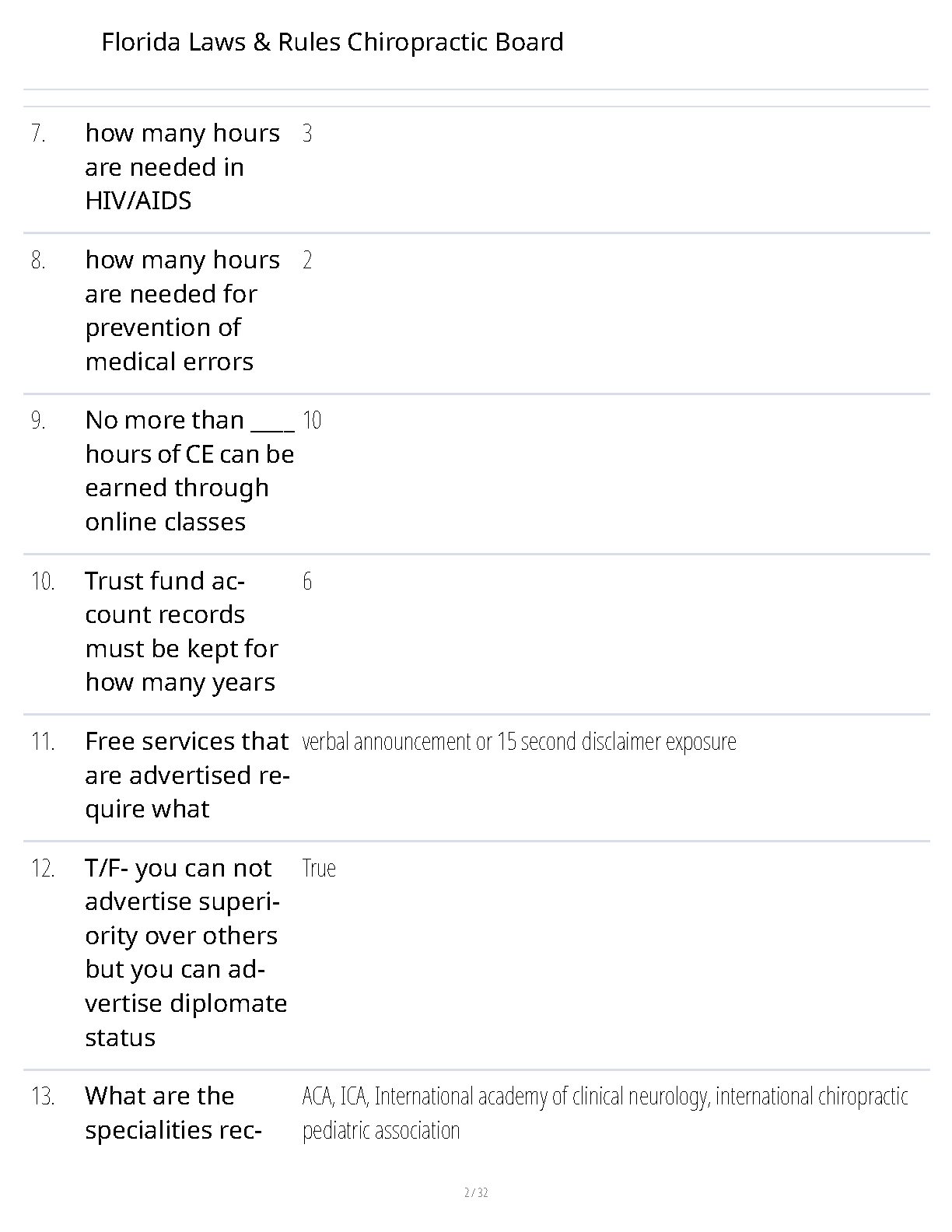The height and width of the screenshot is (1232, 952).
Task: Select the prevention of medical errors question
Action: 182,310
